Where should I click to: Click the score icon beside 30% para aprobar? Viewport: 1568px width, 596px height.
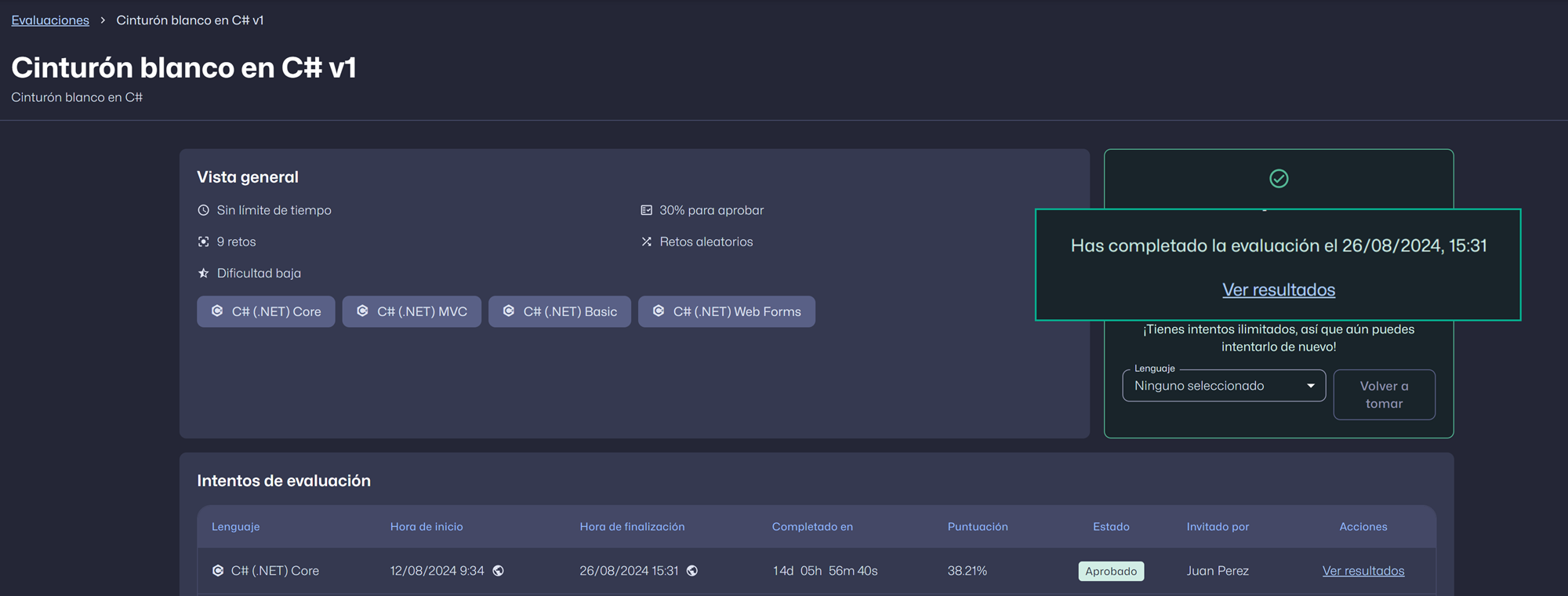pyautogui.click(x=646, y=210)
